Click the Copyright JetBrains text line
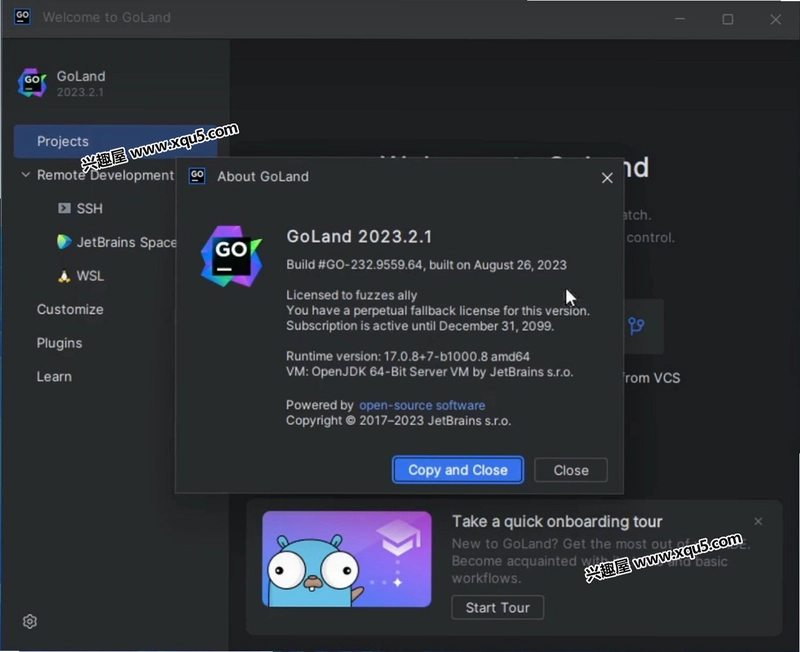This screenshot has width=800, height=652. pyautogui.click(x=398, y=420)
